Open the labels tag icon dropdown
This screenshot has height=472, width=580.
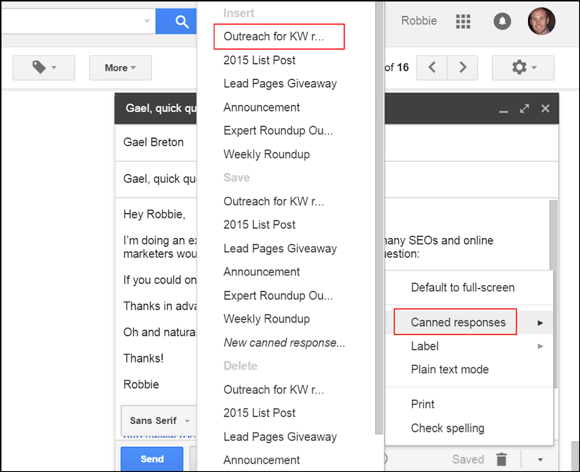point(44,68)
